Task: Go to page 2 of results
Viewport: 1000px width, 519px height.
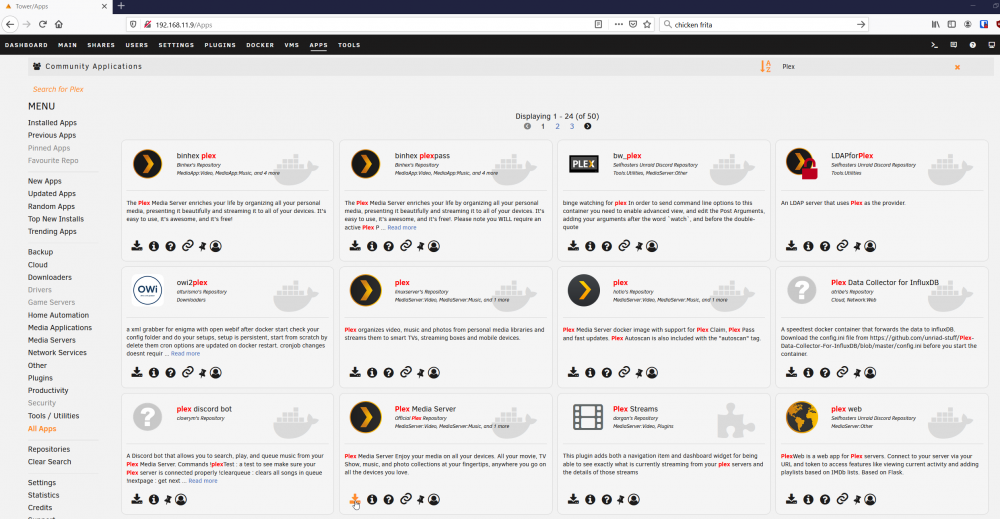Action: 557,126
